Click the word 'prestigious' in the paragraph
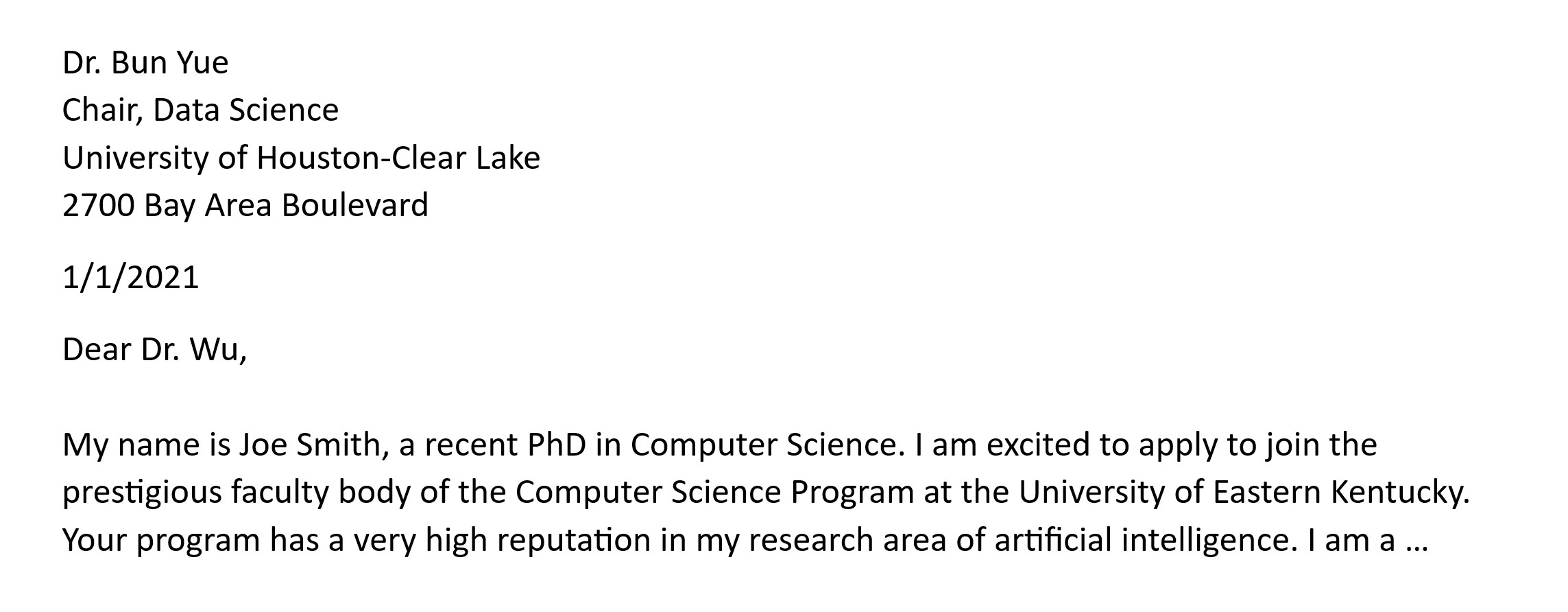The height and width of the screenshot is (612, 1568). 142,493
